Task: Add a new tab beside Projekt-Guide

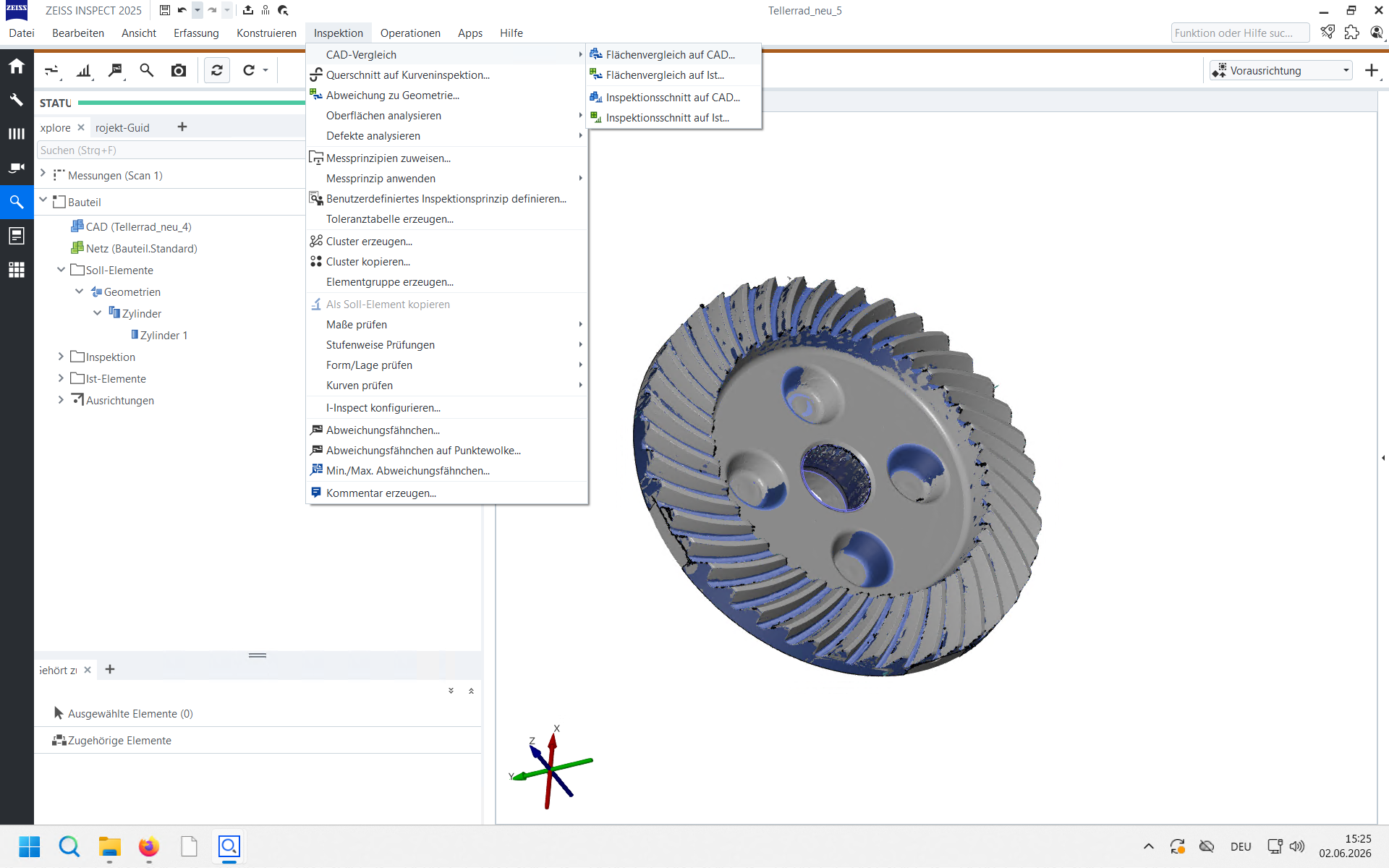Action: coord(182,127)
